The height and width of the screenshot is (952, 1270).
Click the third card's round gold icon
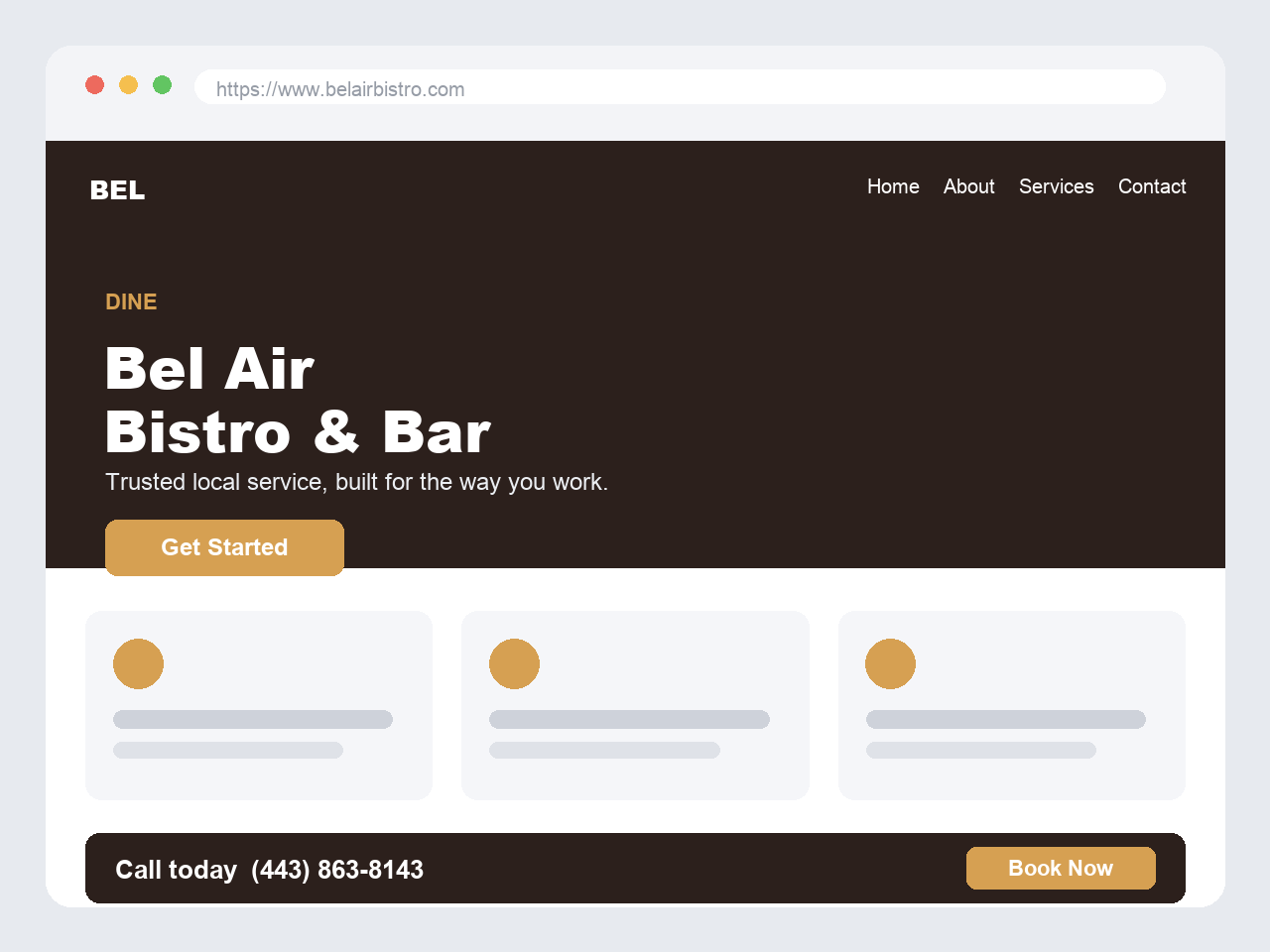pyautogui.click(x=890, y=663)
